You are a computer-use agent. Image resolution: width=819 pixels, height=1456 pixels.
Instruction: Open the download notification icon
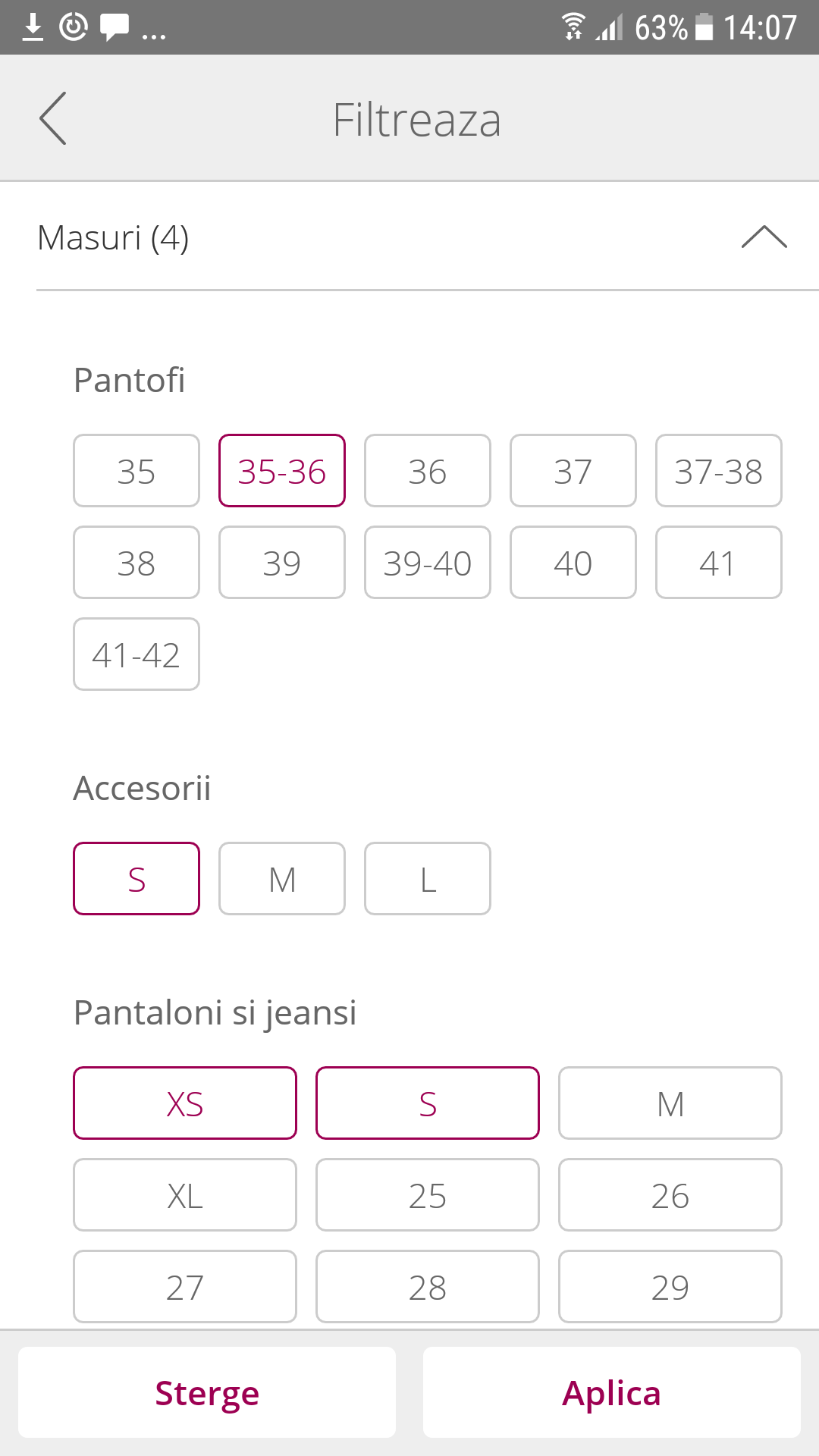[x=33, y=27]
